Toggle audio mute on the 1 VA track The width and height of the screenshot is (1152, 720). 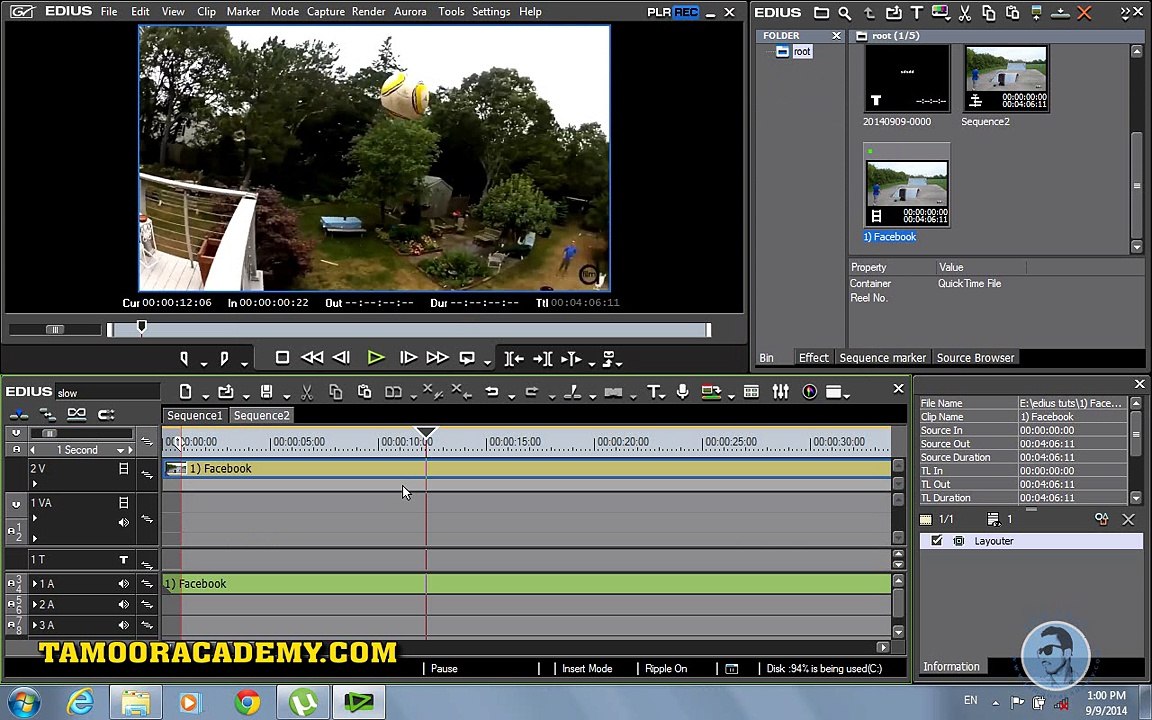(124, 522)
